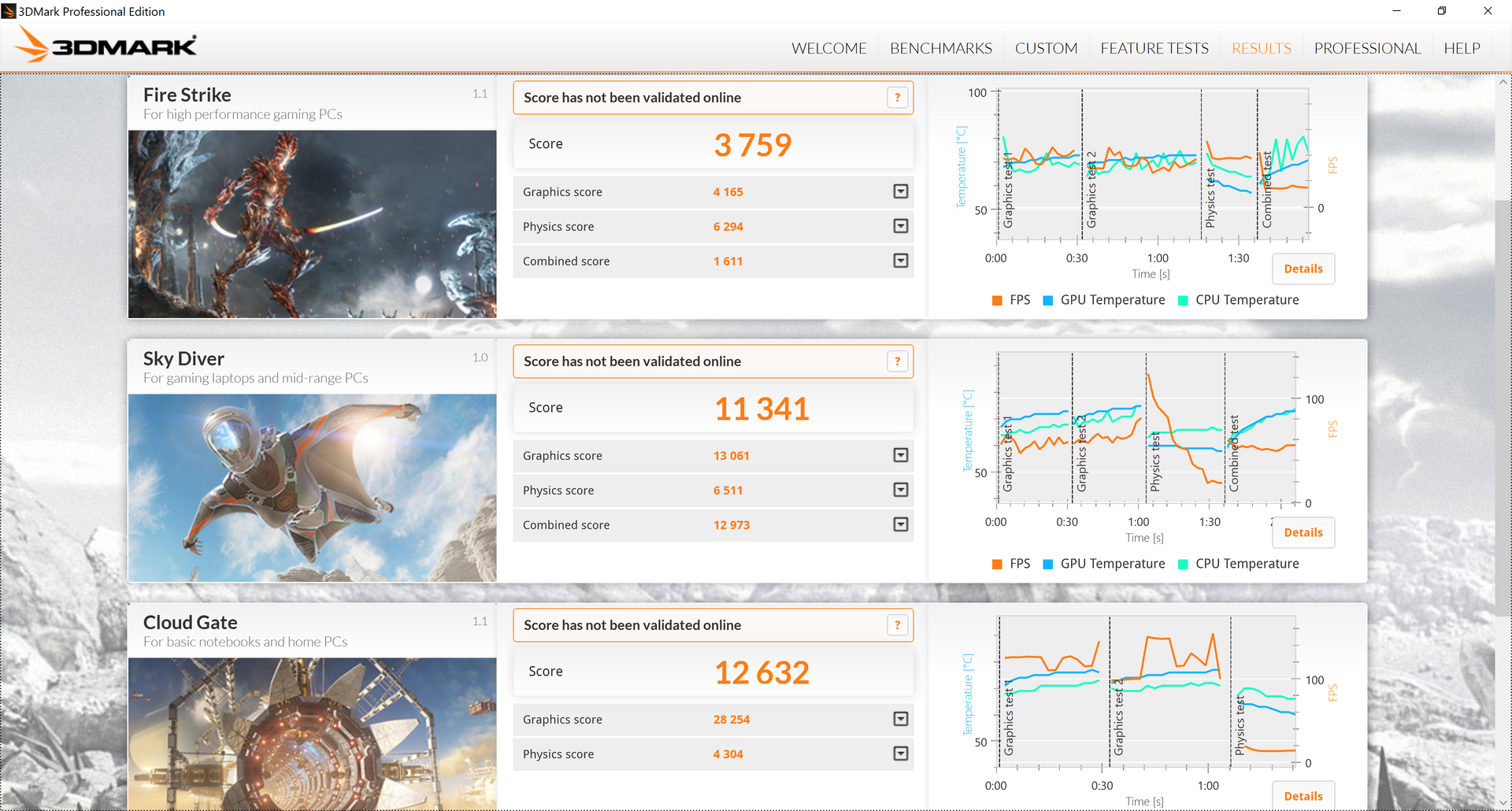Expand Sky Diver Combined score details
This screenshot has width=1512, height=811.
point(901,524)
